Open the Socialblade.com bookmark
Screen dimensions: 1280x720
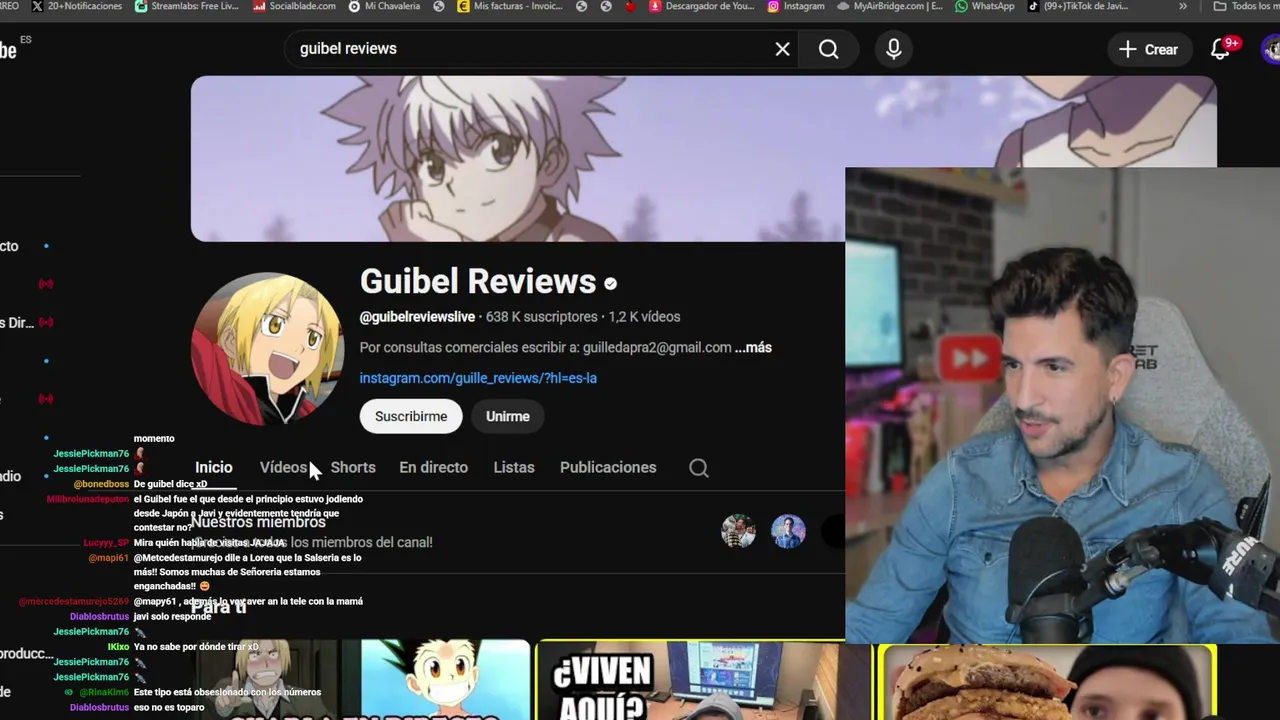point(294,6)
